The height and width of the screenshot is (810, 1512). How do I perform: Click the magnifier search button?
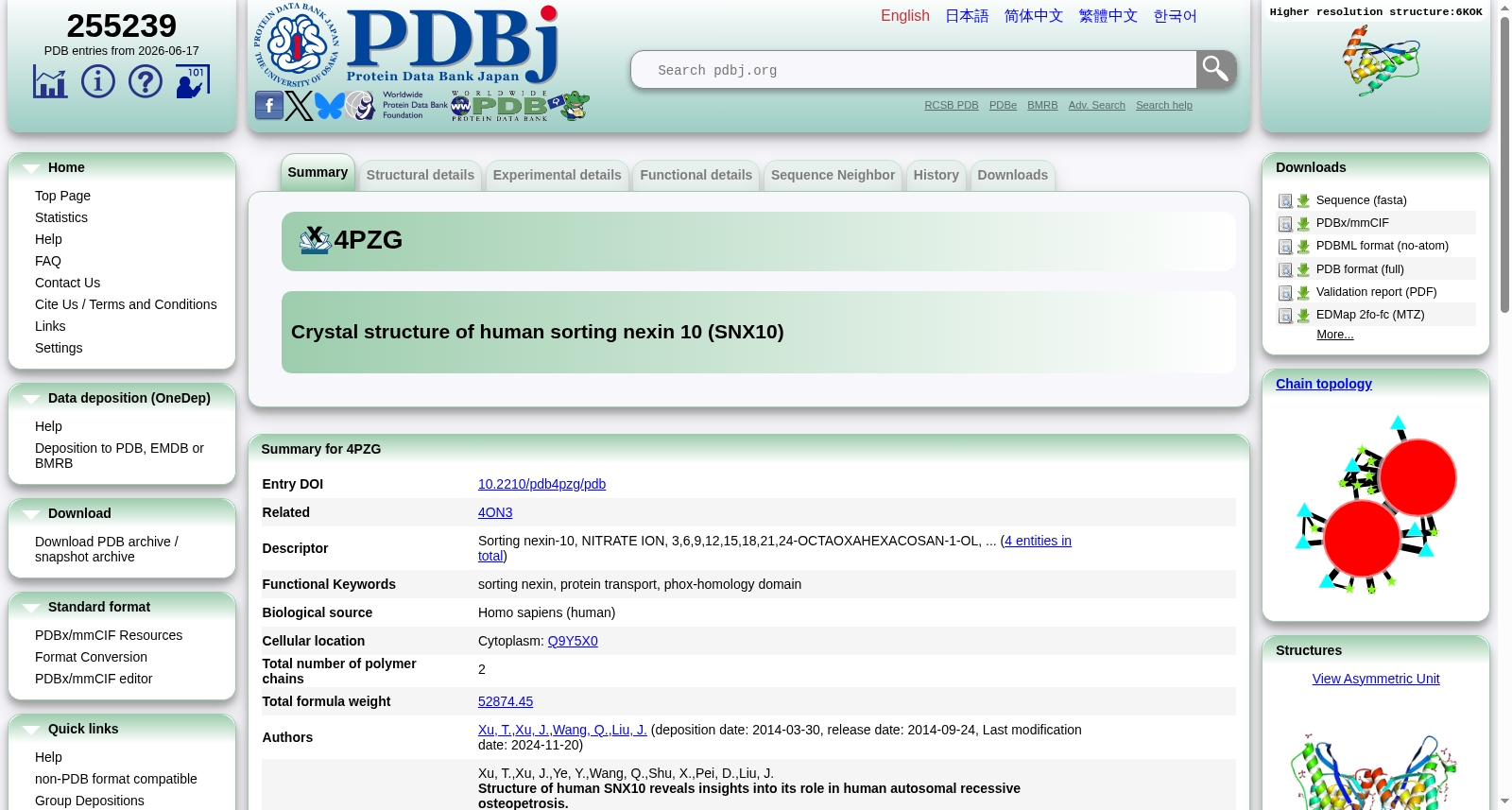(x=1216, y=70)
